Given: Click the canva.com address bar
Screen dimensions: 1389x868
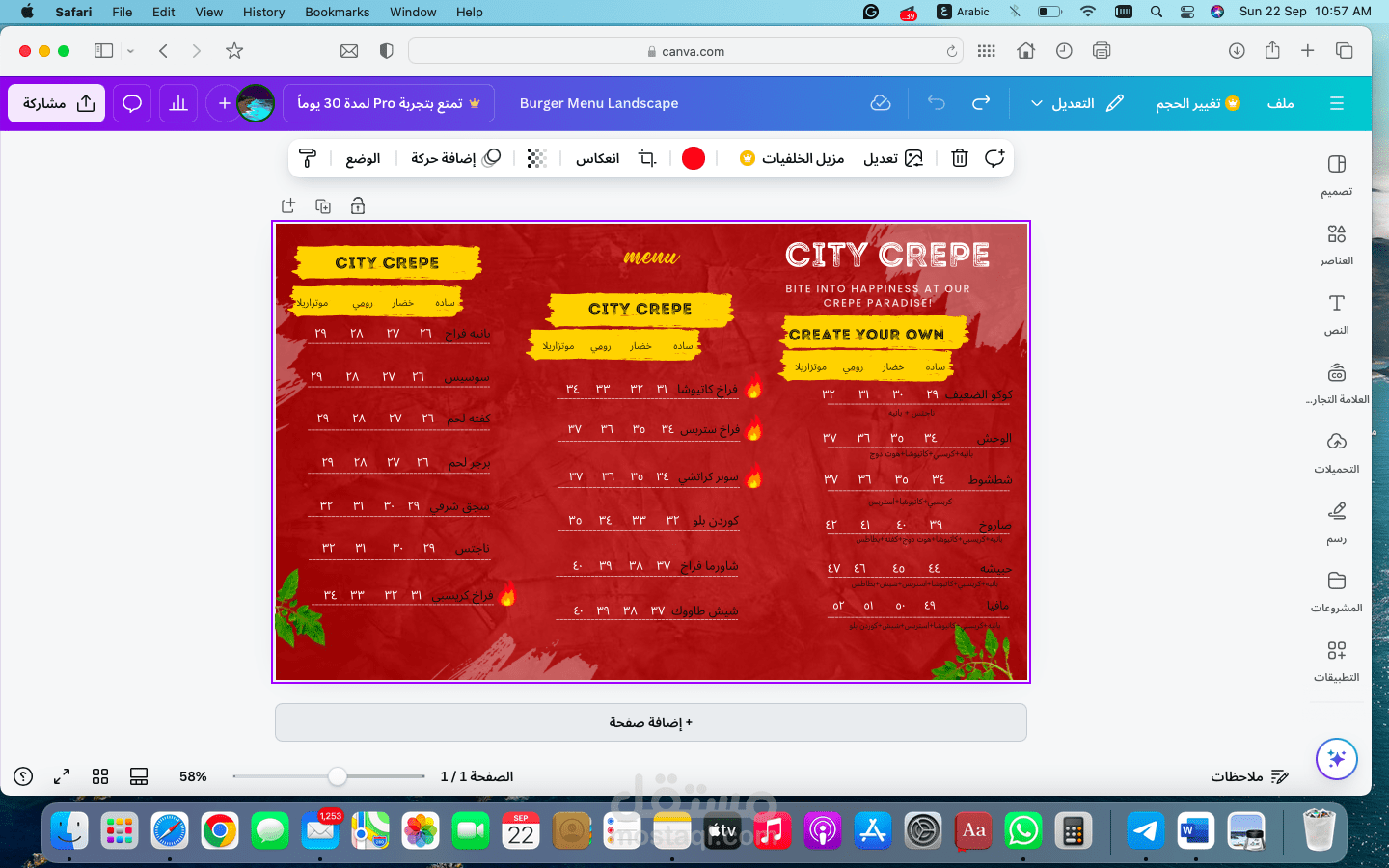Looking at the screenshot, I should pos(687,51).
